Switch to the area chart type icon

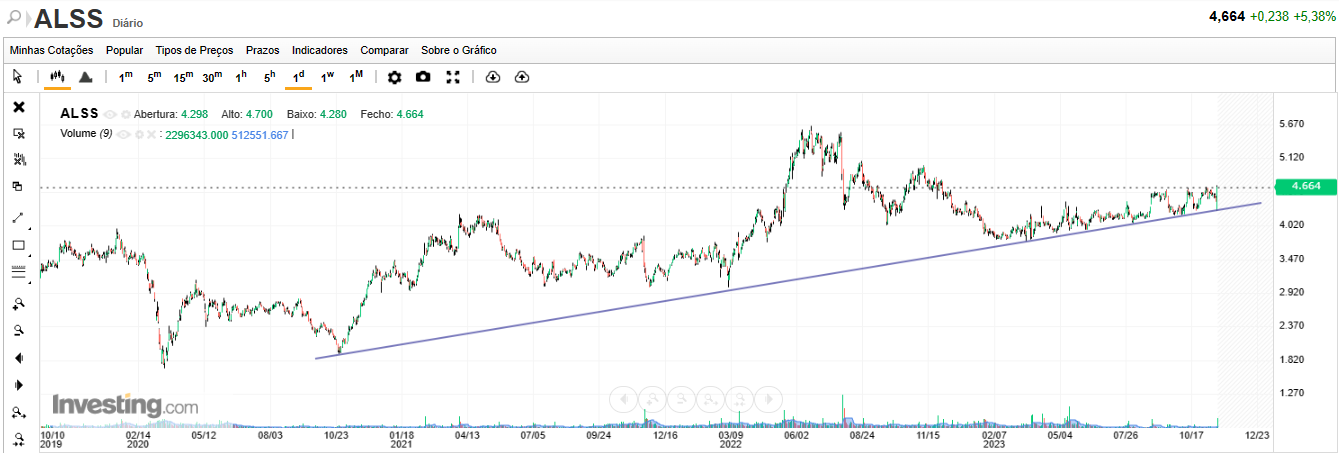point(86,77)
